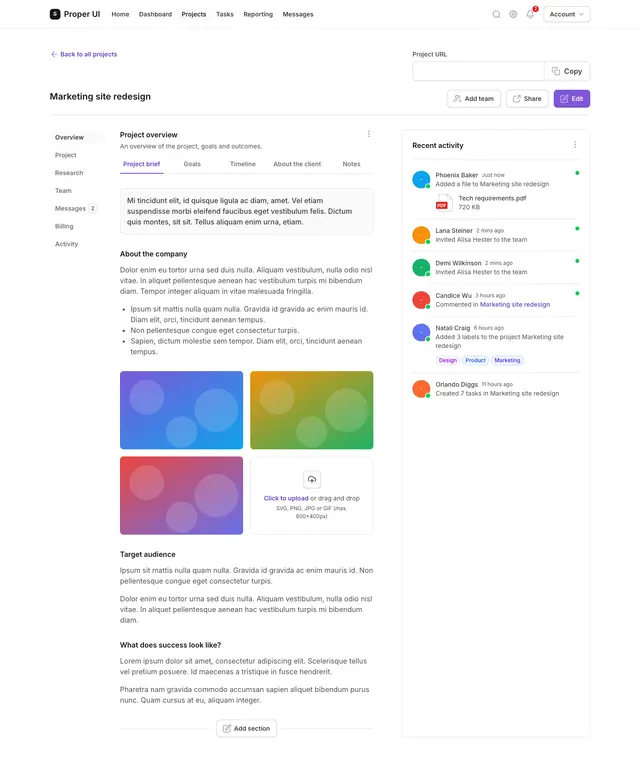
Task: Click the Marketing site redesign page heading
Action: [100, 97]
